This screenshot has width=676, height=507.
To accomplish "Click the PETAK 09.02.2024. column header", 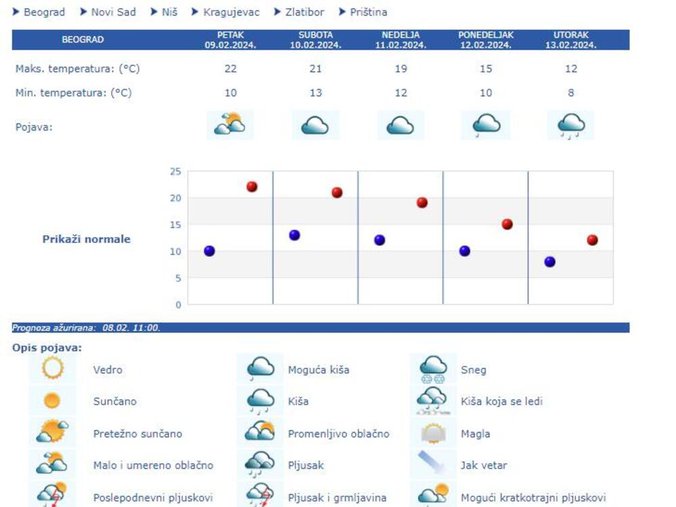I will click(x=230, y=40).
